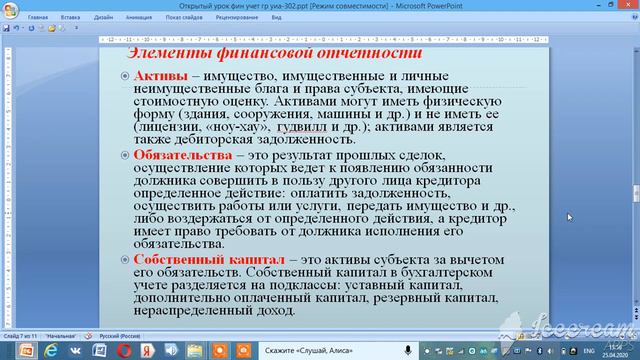Switch to the Главная ribbon tab
640x360 pixels.
click(x=38, y=18)
